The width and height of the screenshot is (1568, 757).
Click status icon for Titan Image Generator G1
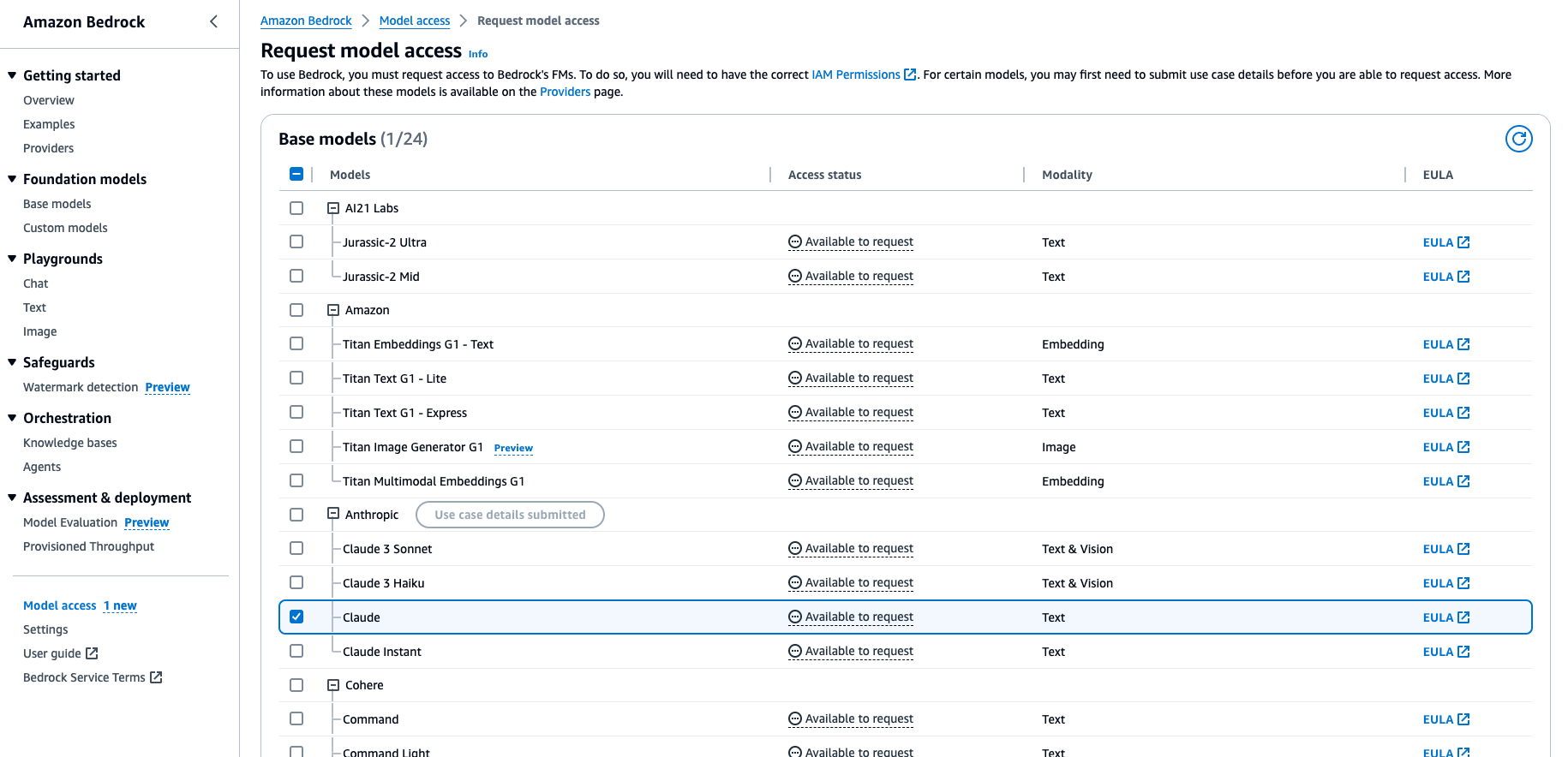click(795, 447)
